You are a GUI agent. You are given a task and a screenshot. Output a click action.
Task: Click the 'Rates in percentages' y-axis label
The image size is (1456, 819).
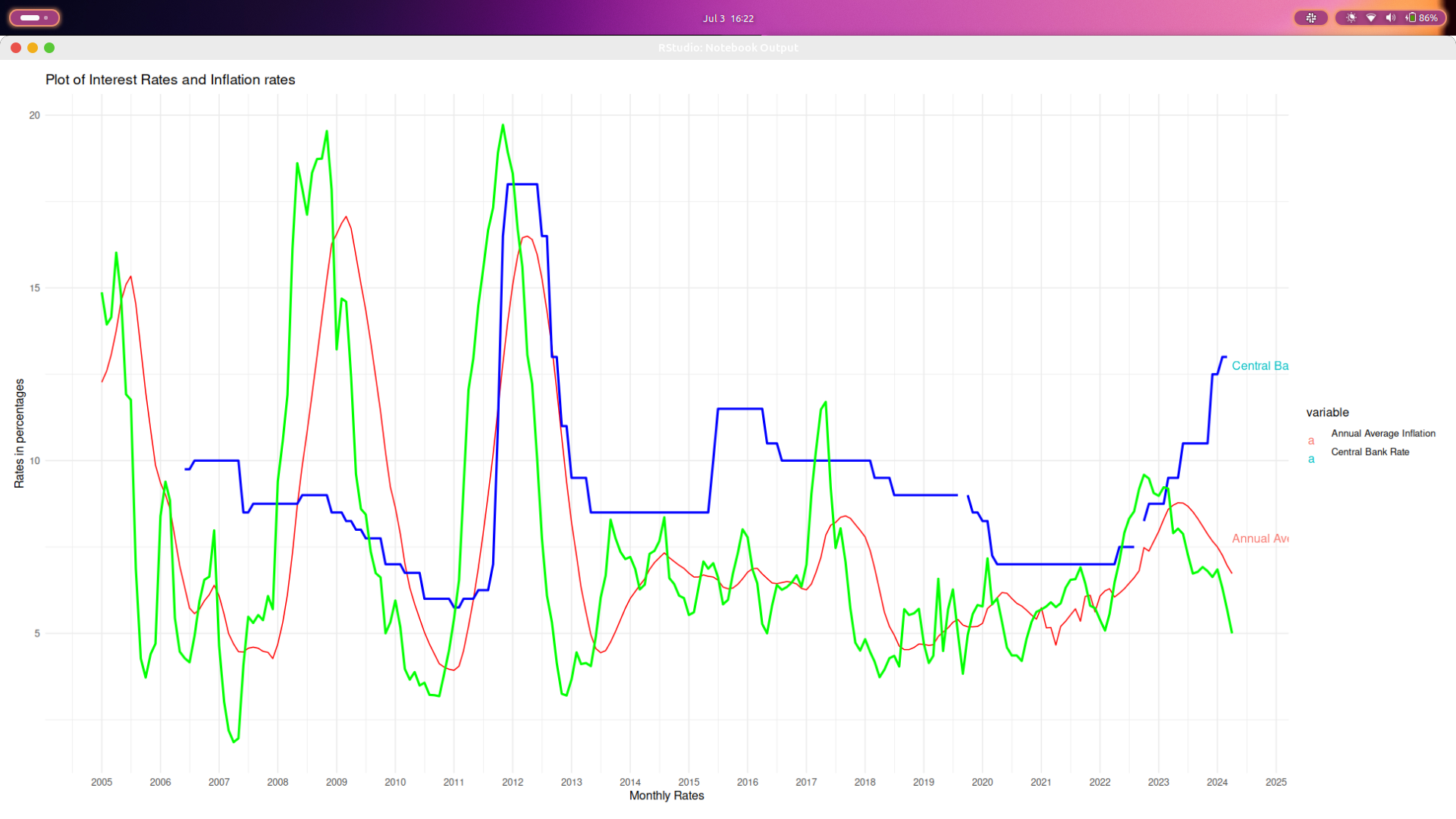[20, 434]
